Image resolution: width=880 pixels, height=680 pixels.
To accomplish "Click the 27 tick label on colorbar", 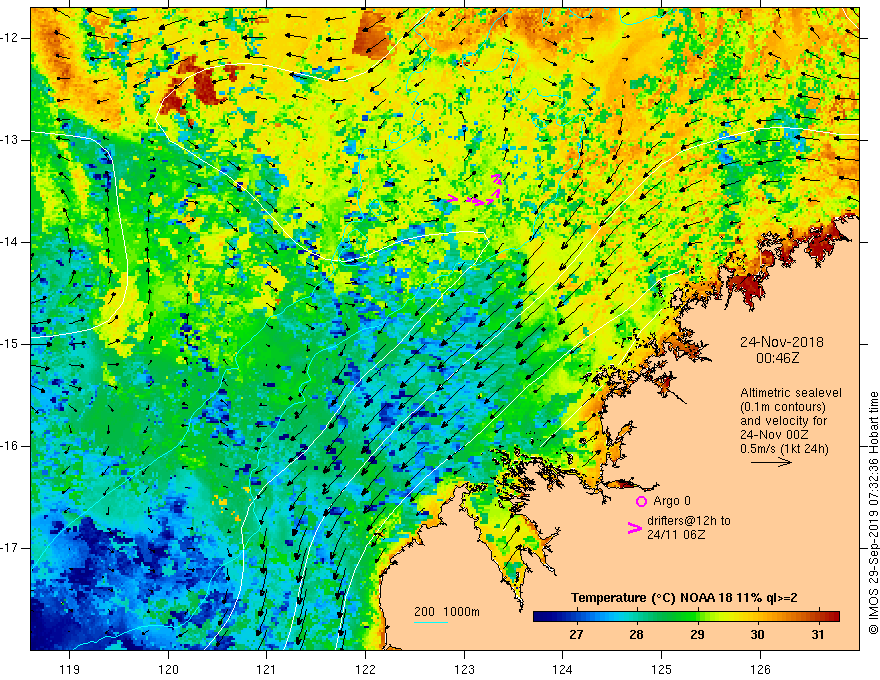I will coord(576,635).
